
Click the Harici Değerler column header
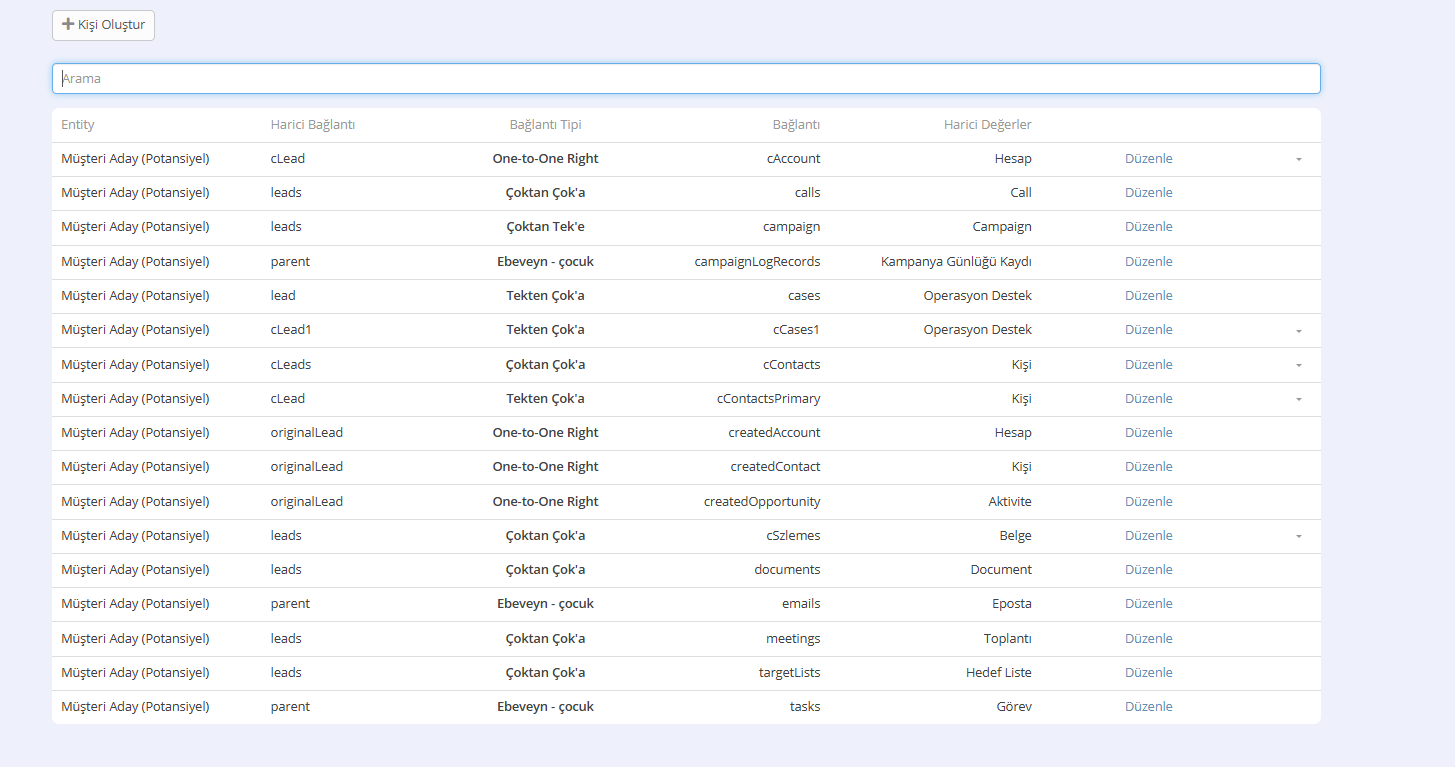coord(987,125)
